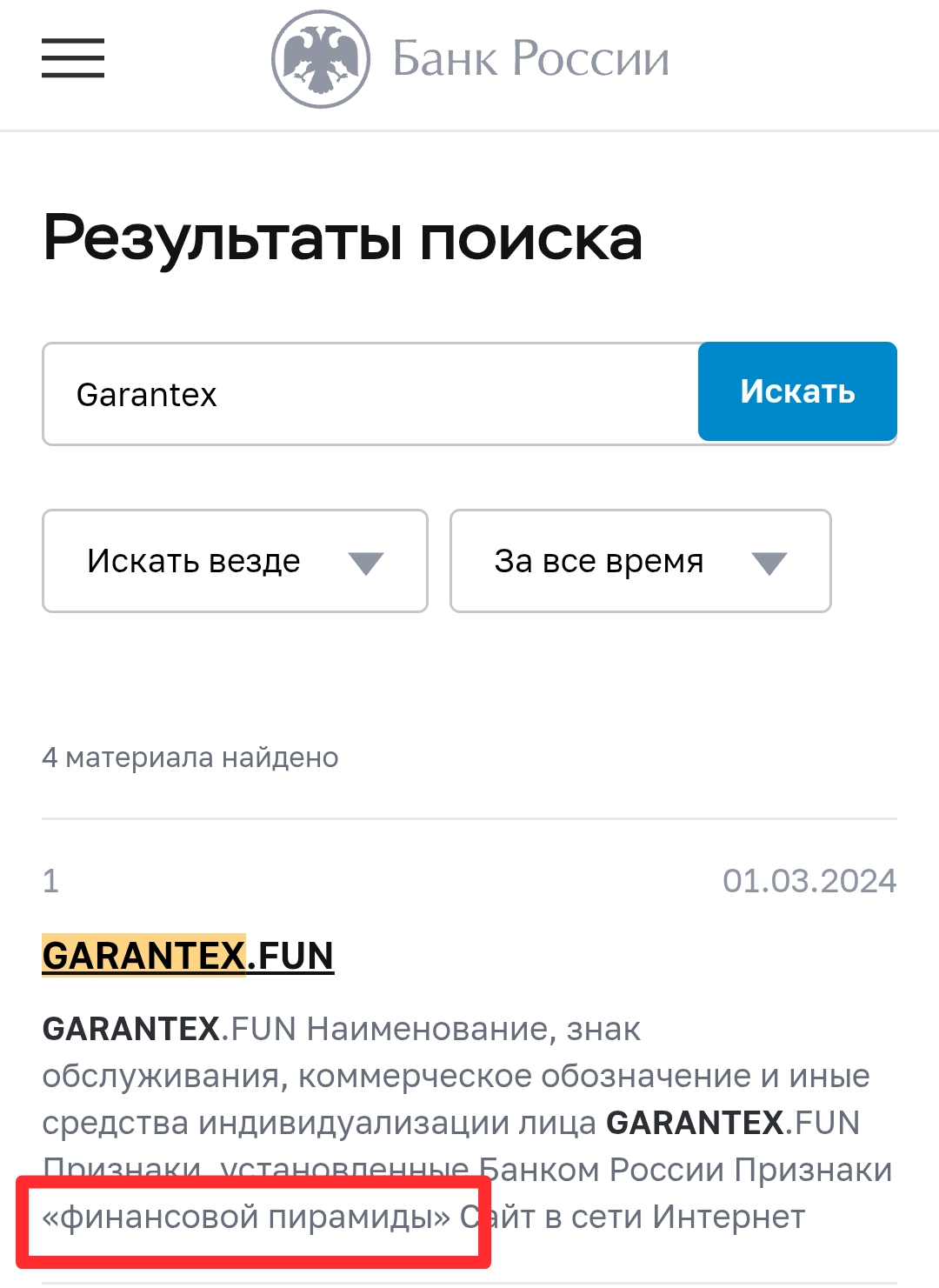This screenshot has height=1288, width=939.
Task: Select the dropdown arrow on За все время
Action: pos(769,562)
